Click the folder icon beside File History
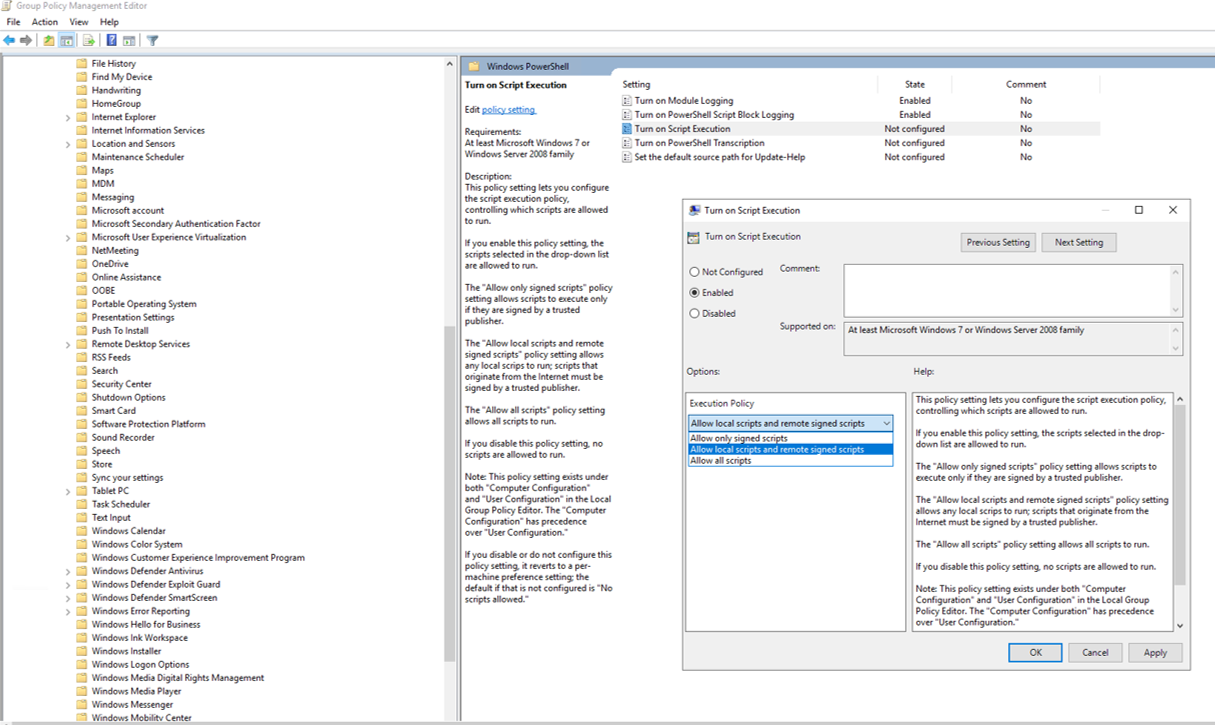1215x725 pixels. 82,64
